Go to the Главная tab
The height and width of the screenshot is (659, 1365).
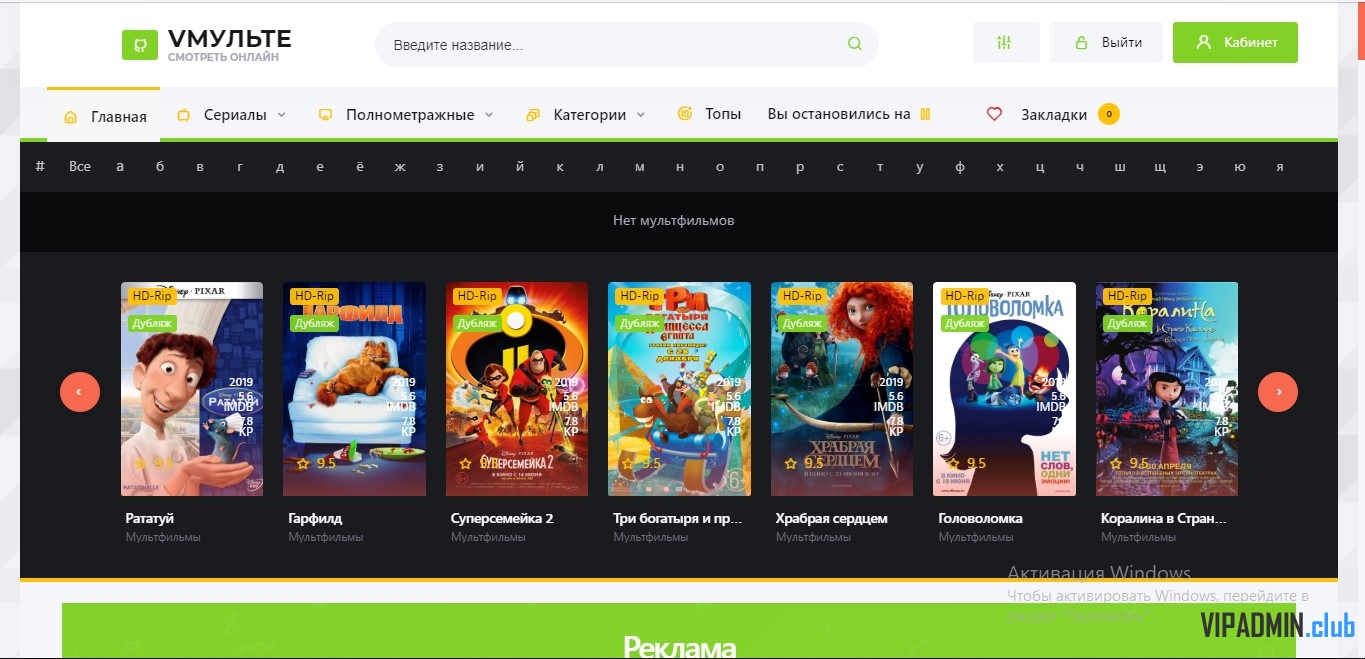pos(104,116)
